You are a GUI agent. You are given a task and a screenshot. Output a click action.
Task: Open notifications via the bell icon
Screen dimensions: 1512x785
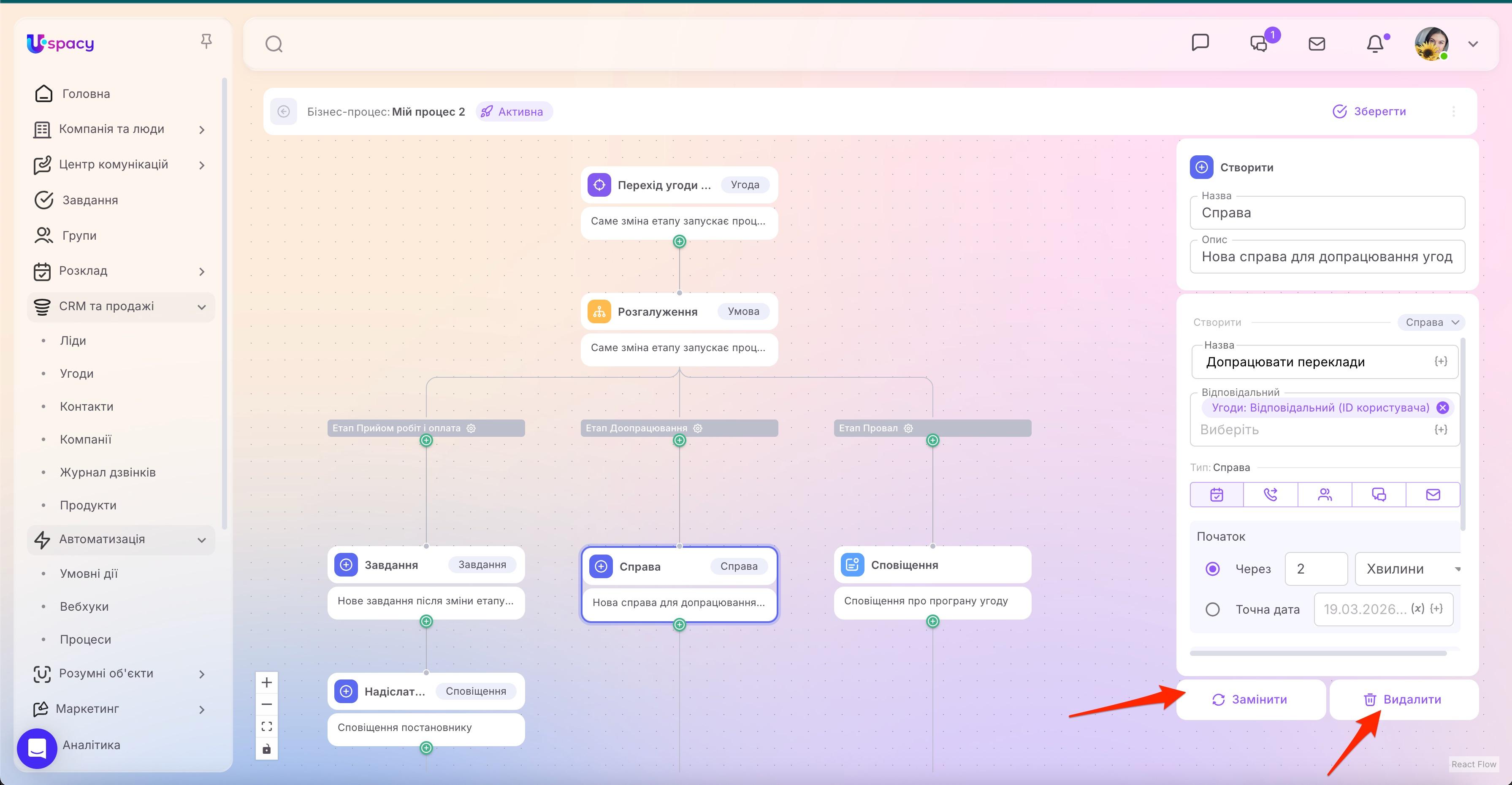pyautogui.click(x=1375, y=43)
